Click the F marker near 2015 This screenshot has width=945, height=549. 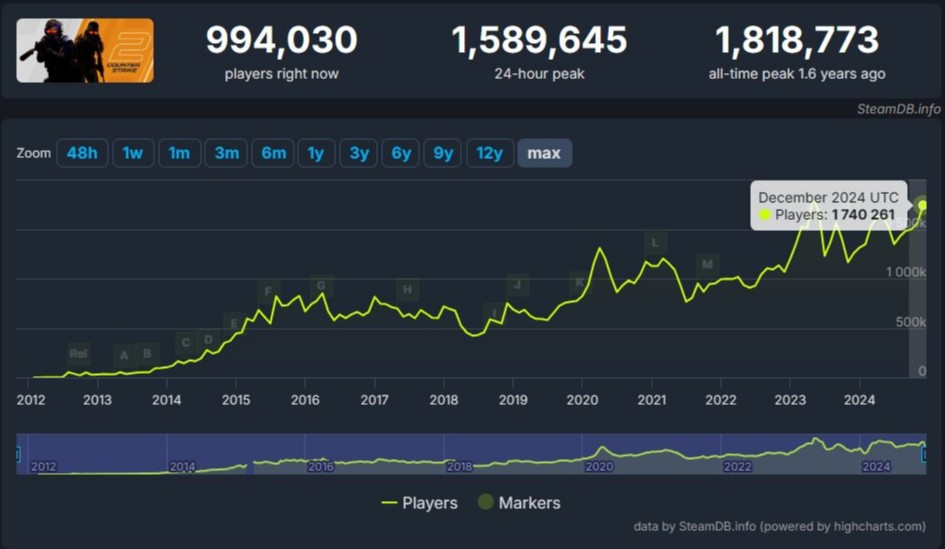(267, 292)
